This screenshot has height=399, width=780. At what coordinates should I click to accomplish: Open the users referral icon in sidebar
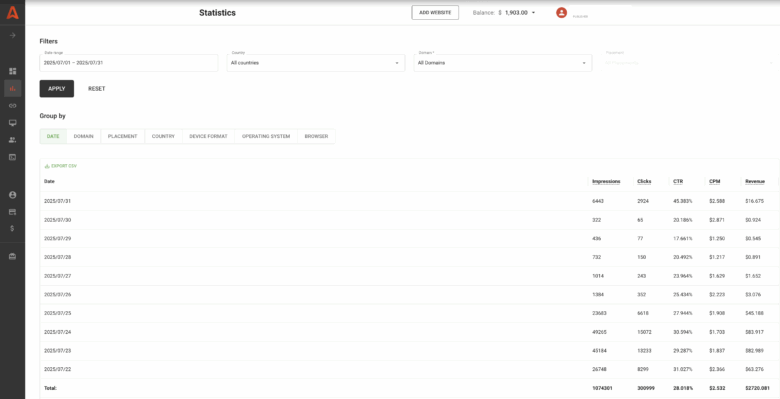tap(12, 140)
